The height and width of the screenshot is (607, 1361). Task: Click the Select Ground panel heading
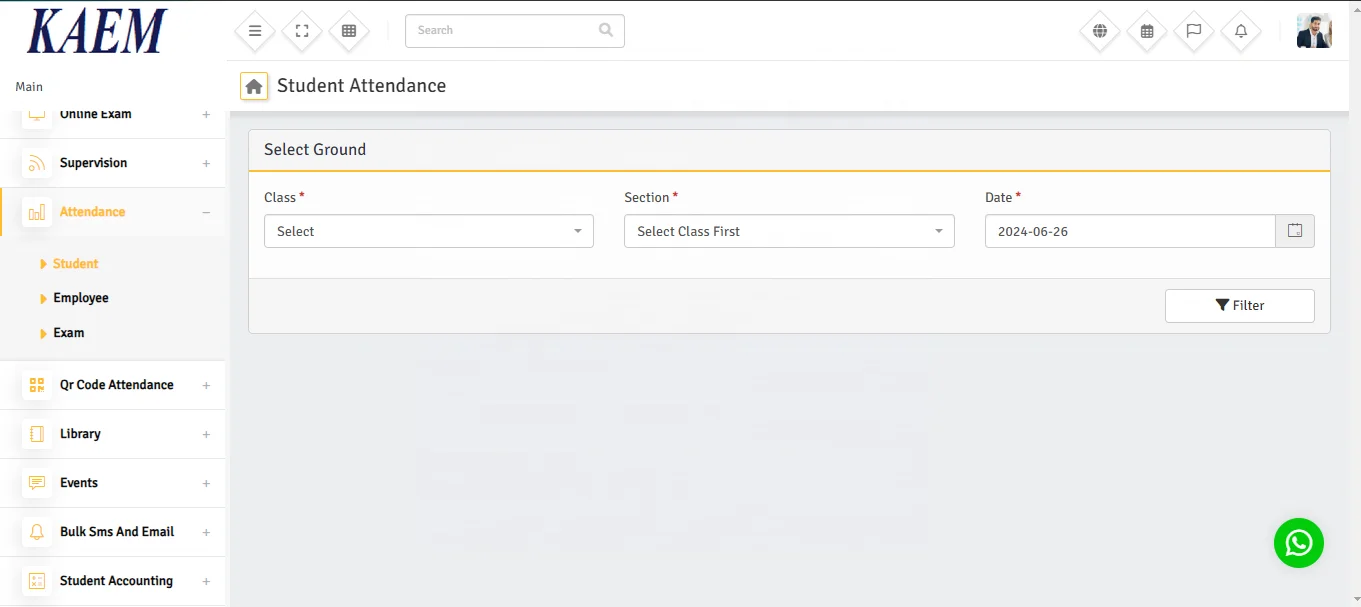pyautogui.click(x=315, y=149)
